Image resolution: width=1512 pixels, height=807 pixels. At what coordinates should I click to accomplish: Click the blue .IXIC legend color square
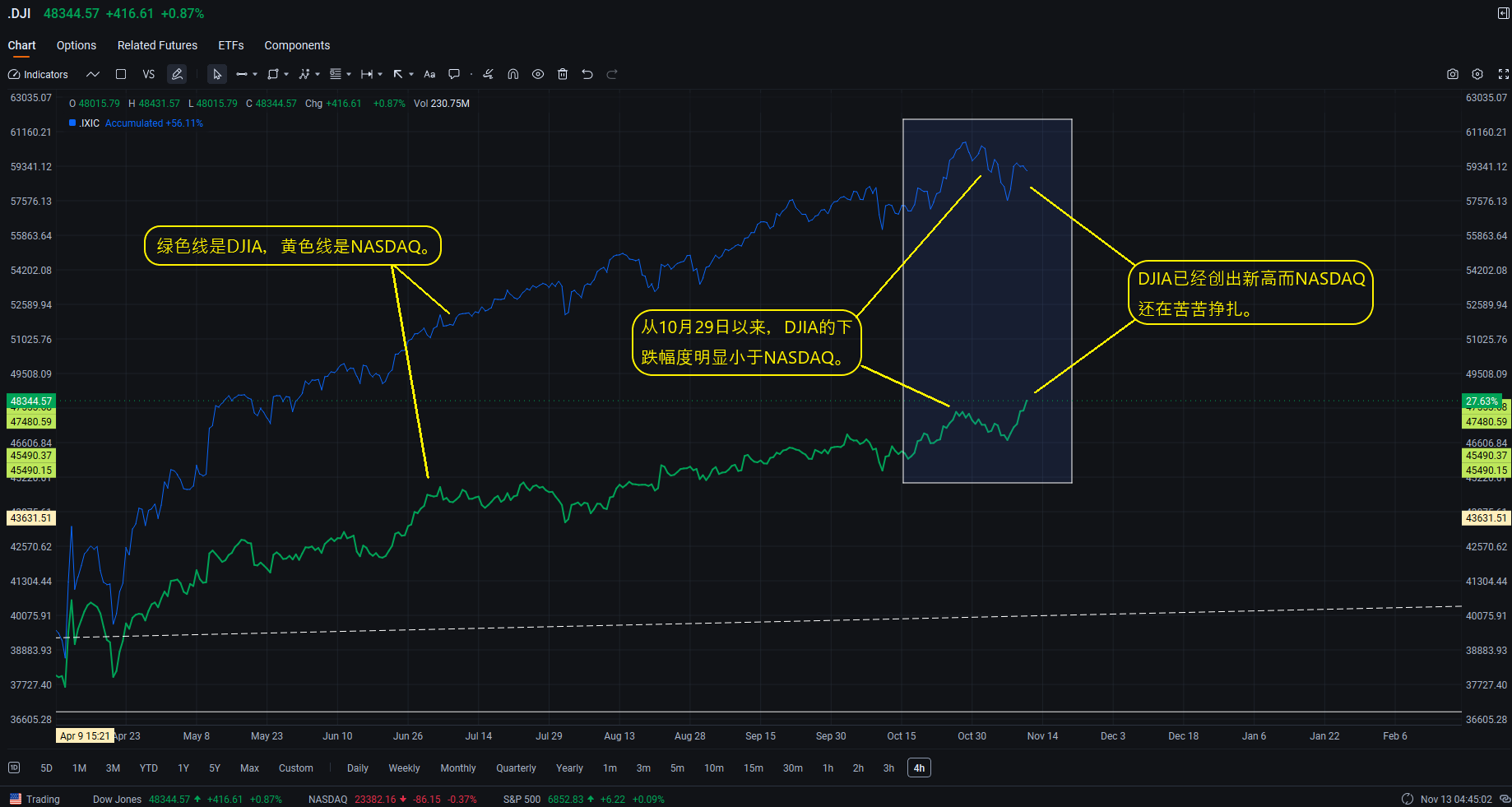[x=72, y=123]
